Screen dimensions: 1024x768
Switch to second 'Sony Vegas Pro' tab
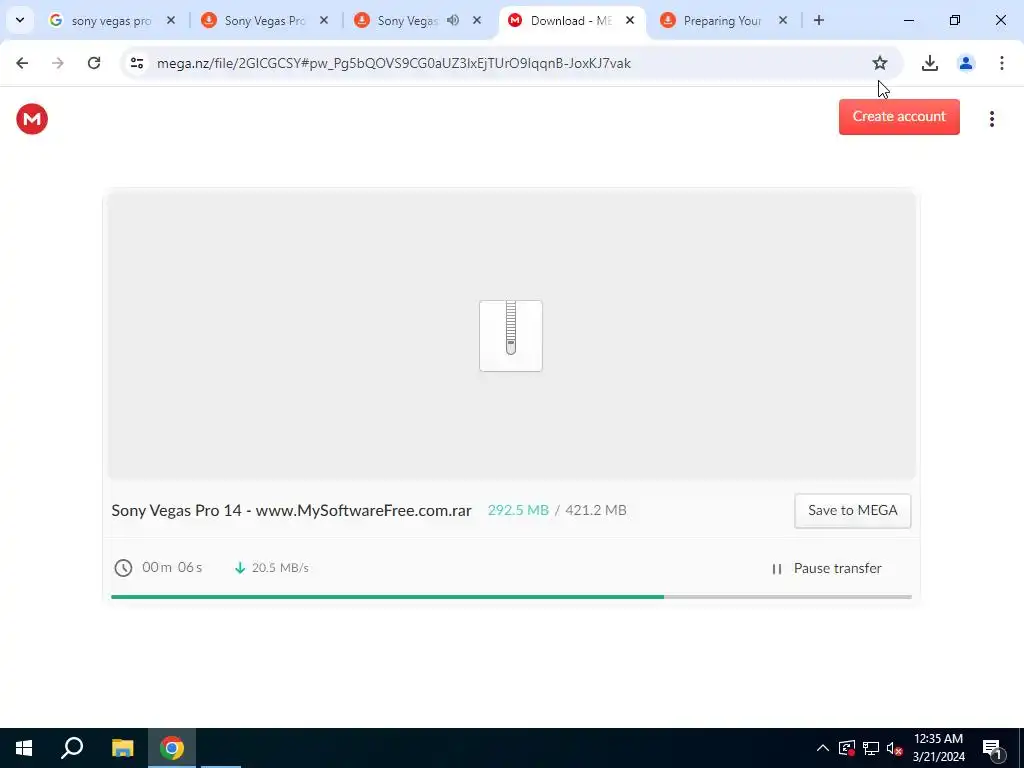(x=264, y=21)
